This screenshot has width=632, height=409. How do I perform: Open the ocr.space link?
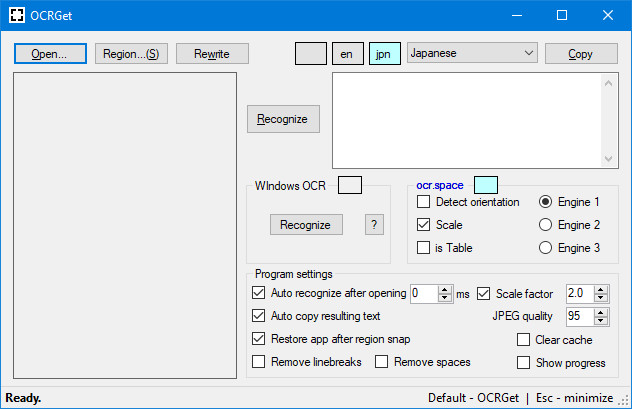(440, 185)
